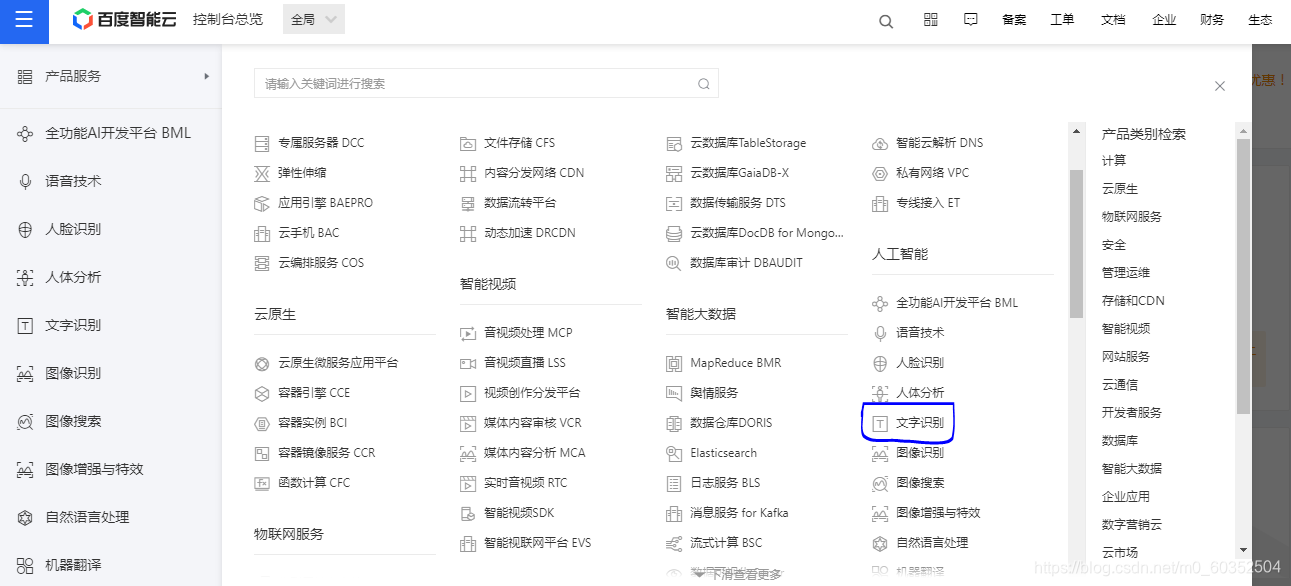Filter by category 管理运维
Screen dimensions: 1291x586
(x=1126, y=272)
